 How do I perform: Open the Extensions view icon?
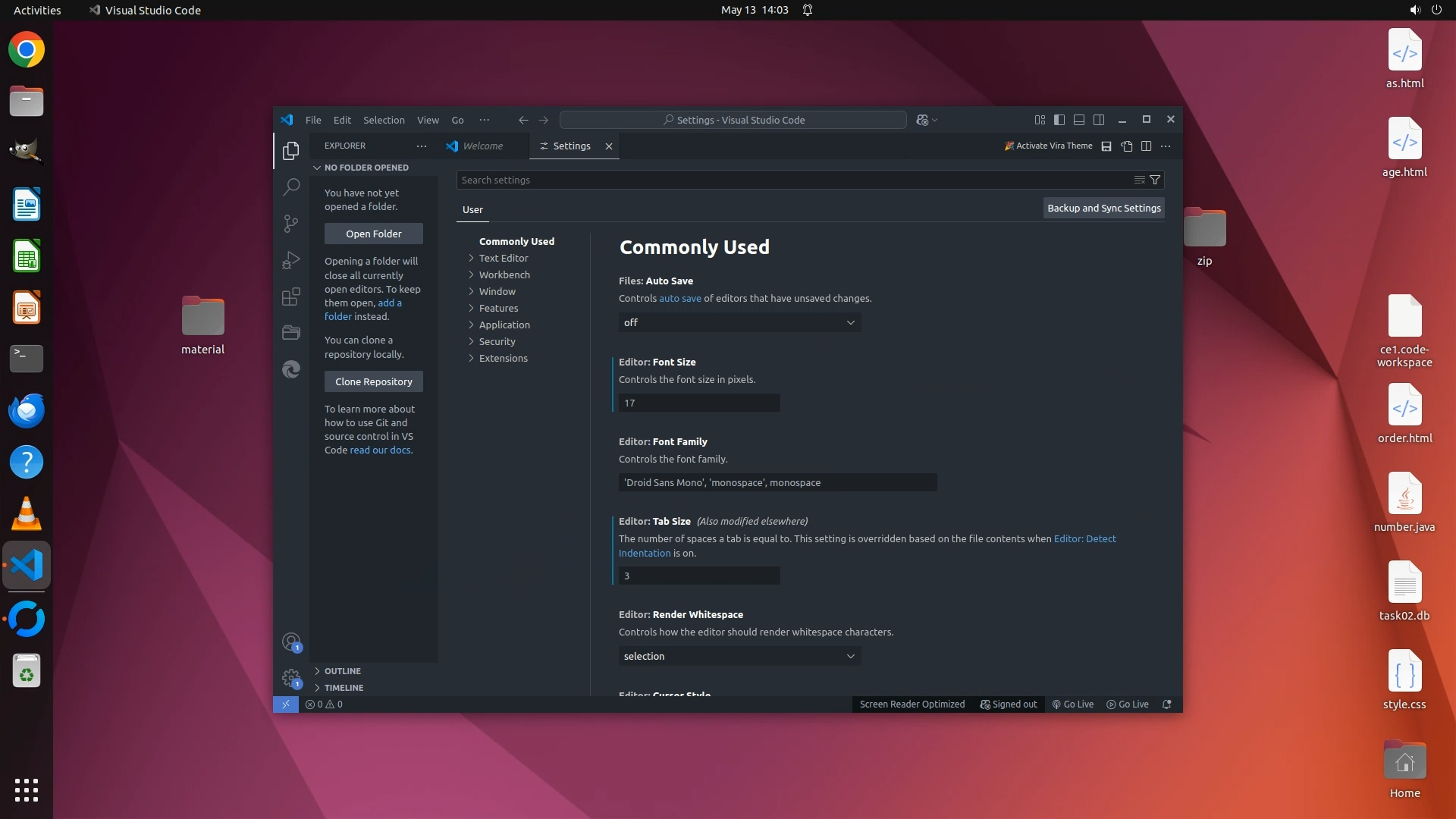point(291,297)
